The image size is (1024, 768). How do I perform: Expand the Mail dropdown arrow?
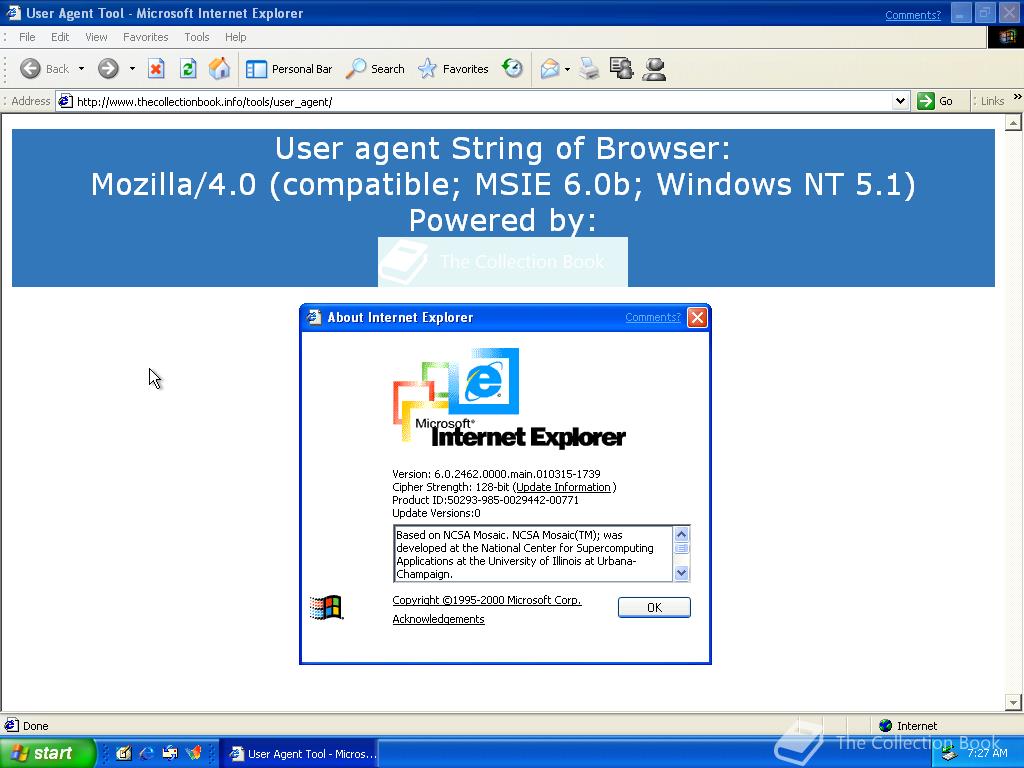pyautogui.click(x=567, y=69)
